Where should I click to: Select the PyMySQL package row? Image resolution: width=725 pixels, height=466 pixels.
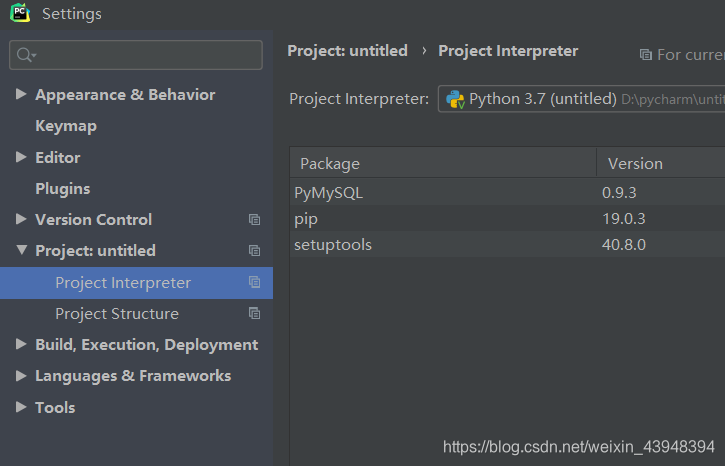point(507,192)
